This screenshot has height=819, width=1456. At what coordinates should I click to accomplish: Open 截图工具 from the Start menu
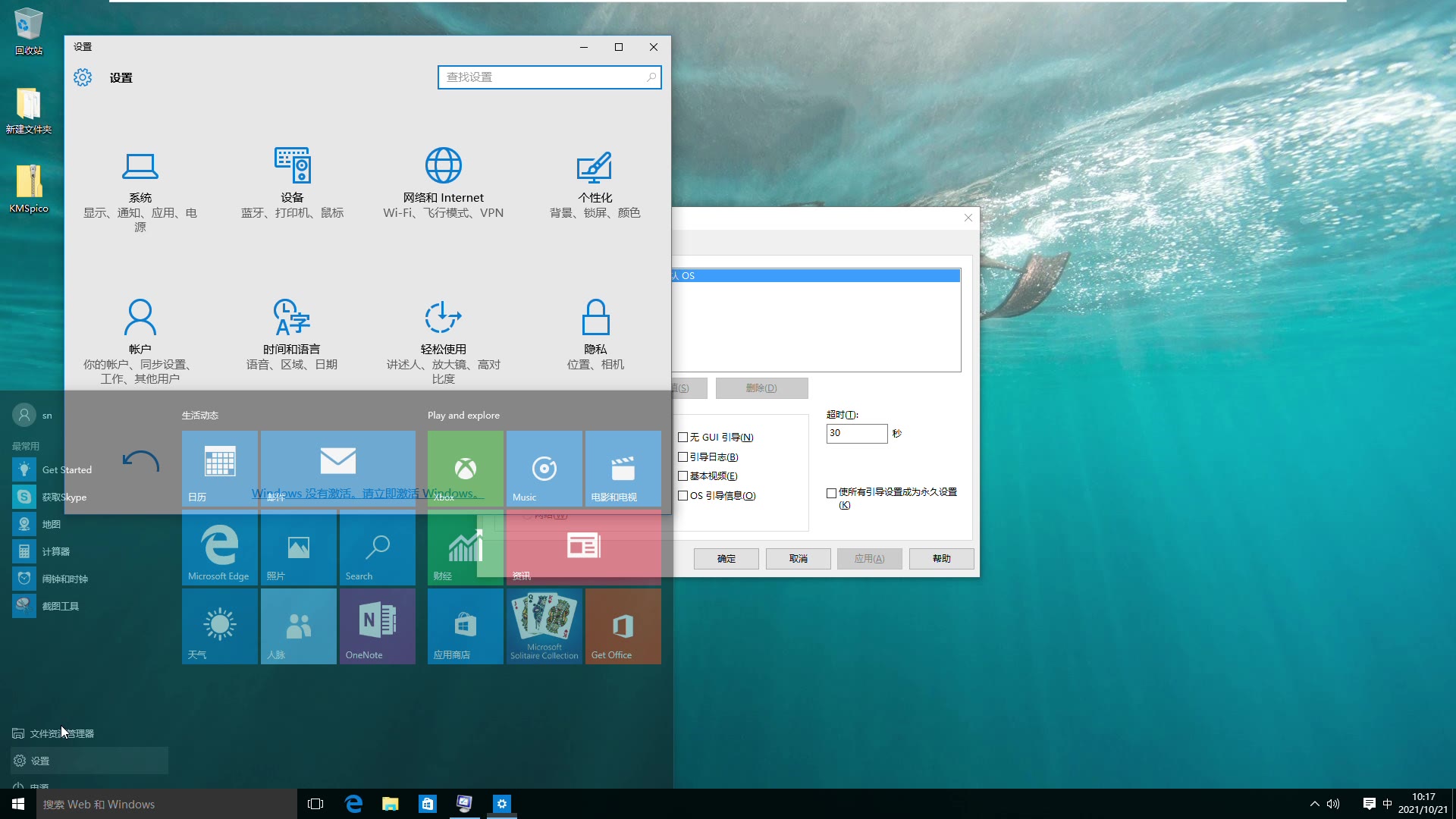tap(61, 605)
